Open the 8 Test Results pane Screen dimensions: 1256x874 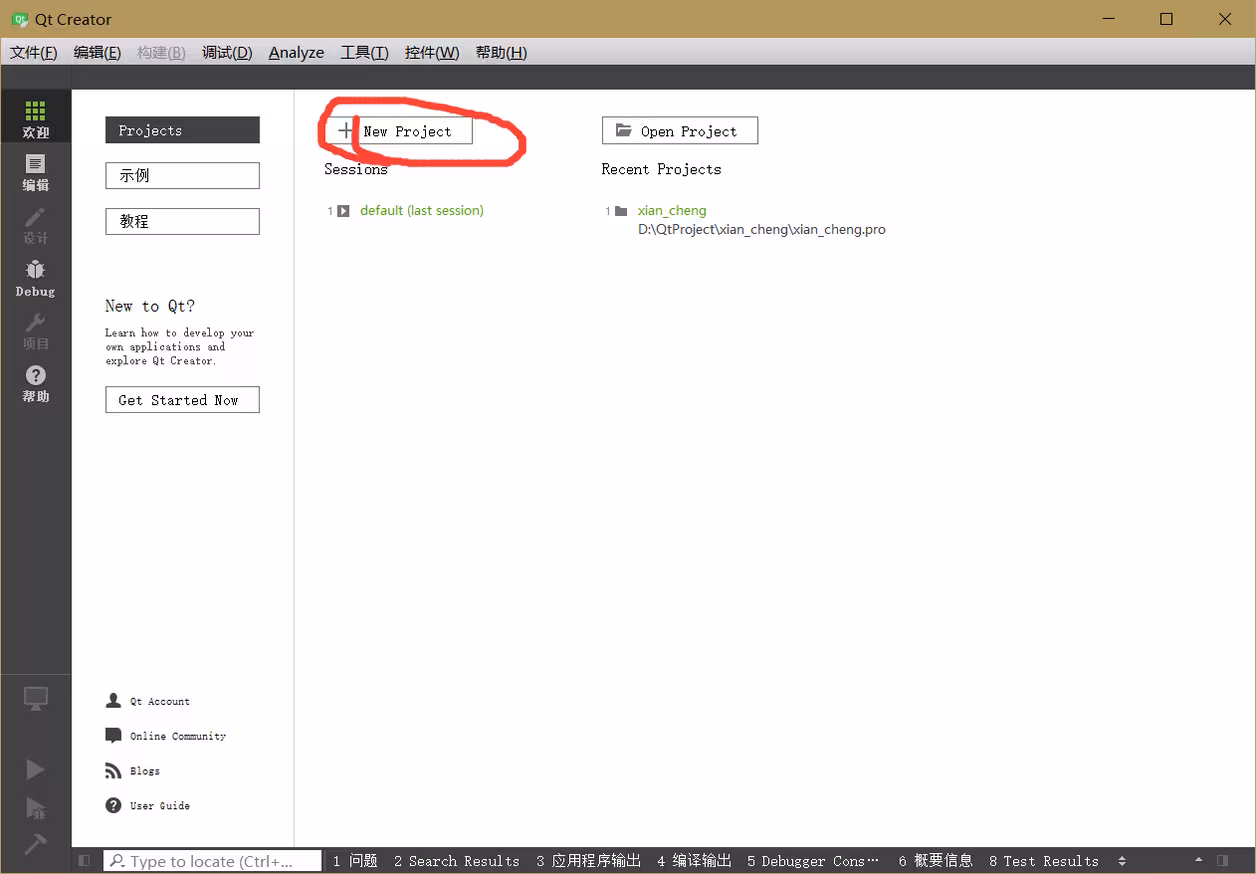point(1044,861)
